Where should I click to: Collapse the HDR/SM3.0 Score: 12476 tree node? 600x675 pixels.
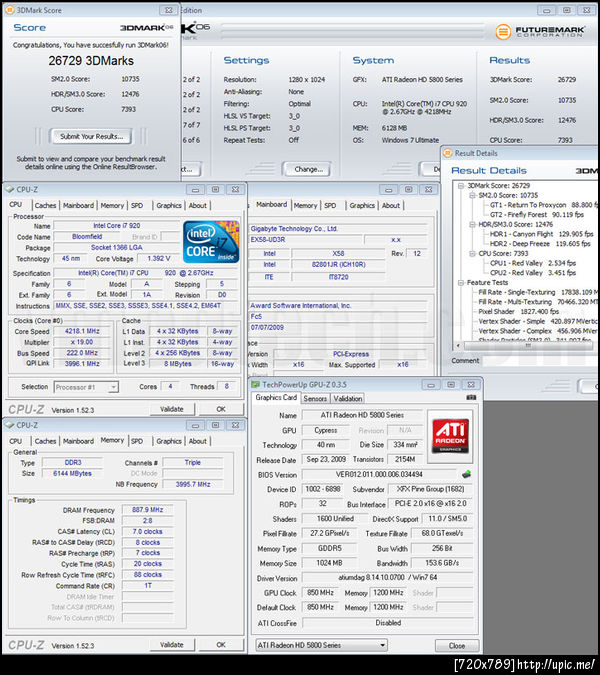coord(472,224)
